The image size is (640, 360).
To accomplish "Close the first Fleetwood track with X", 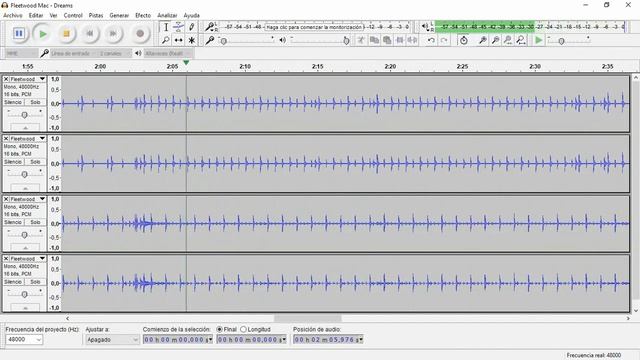I will (6, 79).
